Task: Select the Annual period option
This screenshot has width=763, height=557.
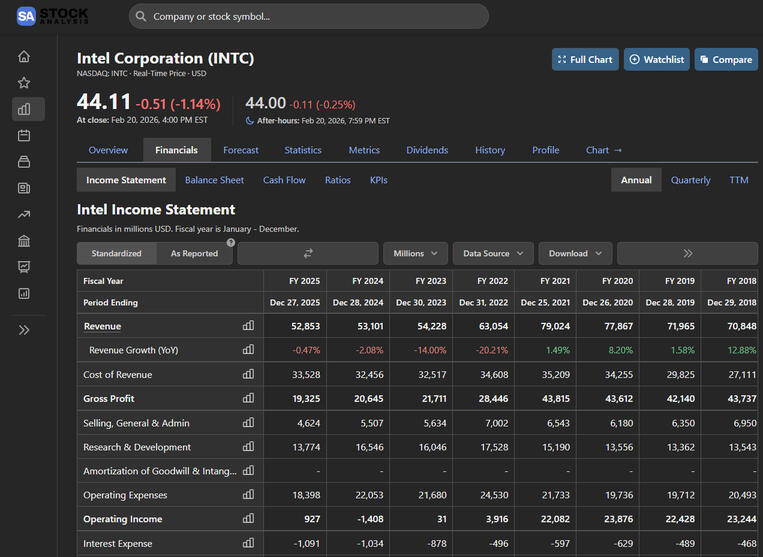Action: pyautogui.click(x=636, y=180)
